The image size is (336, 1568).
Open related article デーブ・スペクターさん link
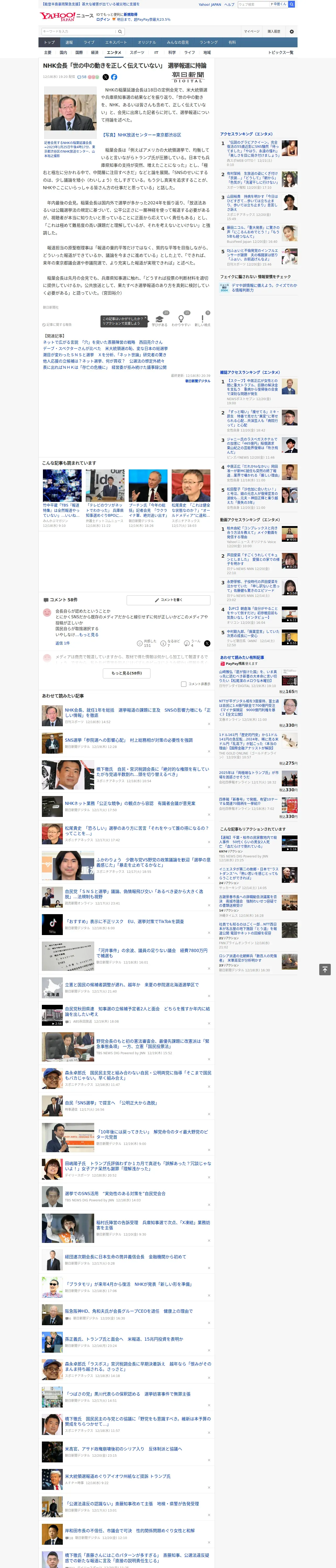point(105,349)
